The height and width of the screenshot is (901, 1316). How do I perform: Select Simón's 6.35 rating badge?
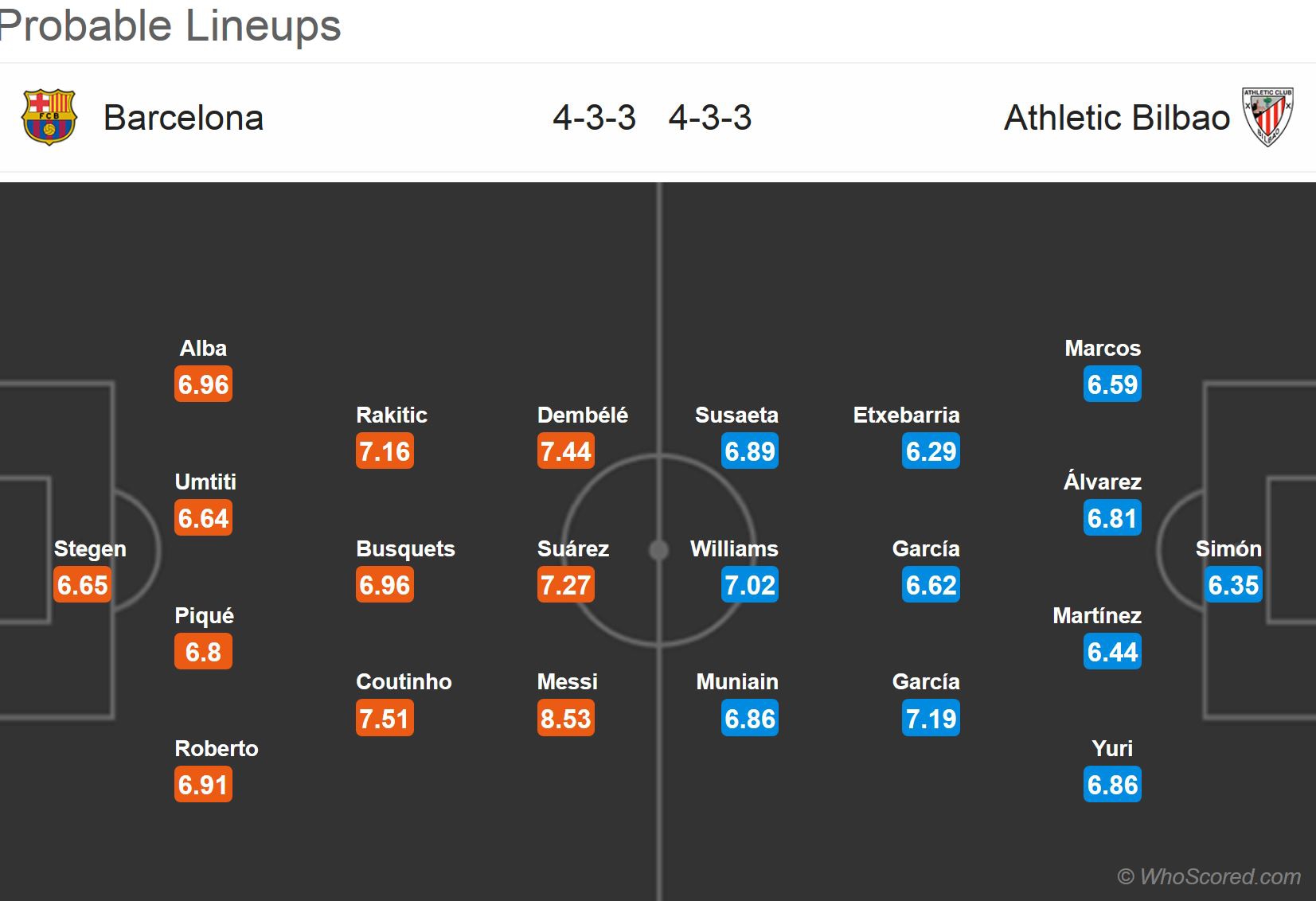coord(1233,585)
